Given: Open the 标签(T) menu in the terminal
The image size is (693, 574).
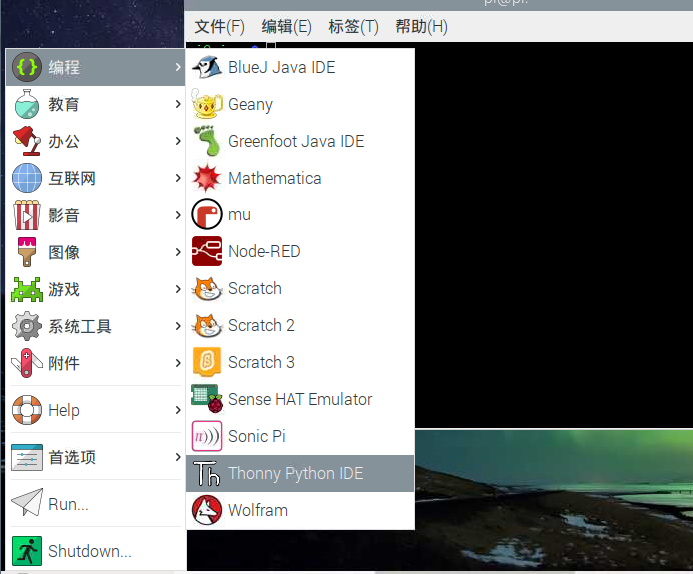Looking at the screenshot, I should click(353, 27).
